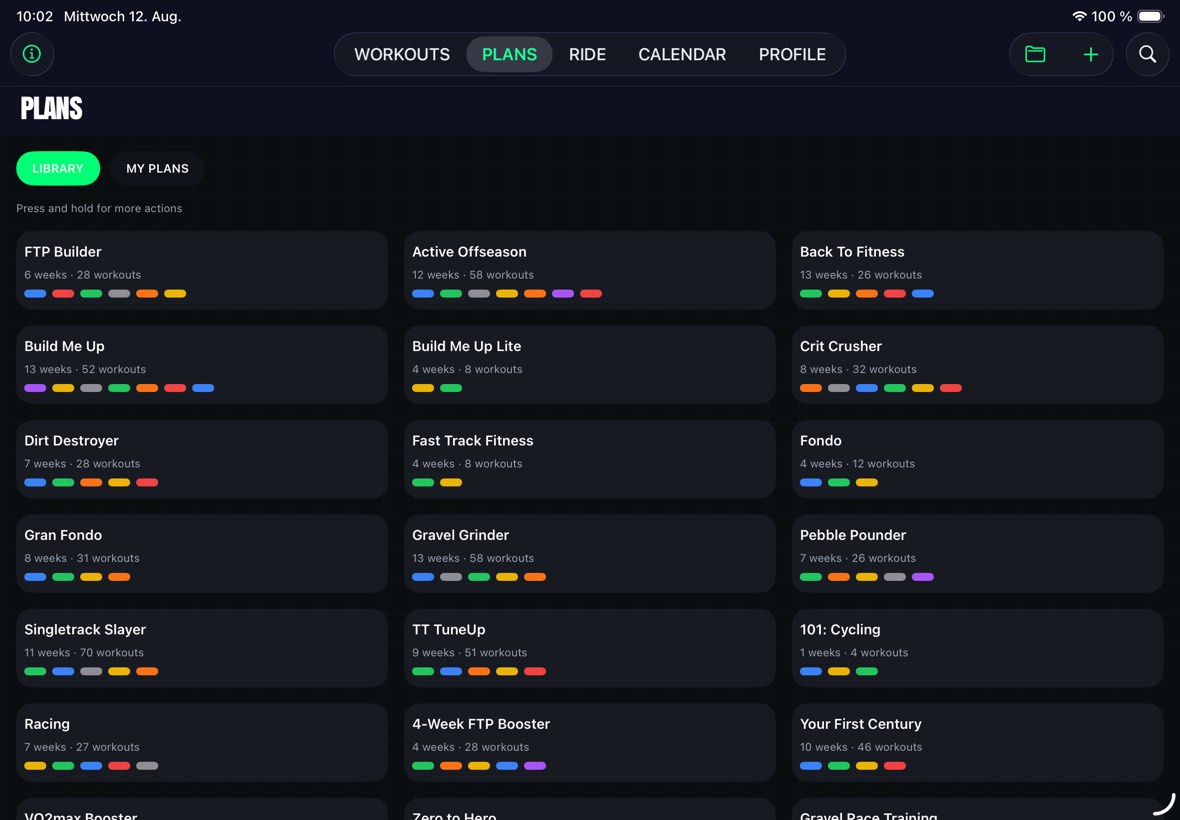Viewport: 1180px width, 820px height.
Task: Open the CALENDAR tab
Action: (682, 54)
